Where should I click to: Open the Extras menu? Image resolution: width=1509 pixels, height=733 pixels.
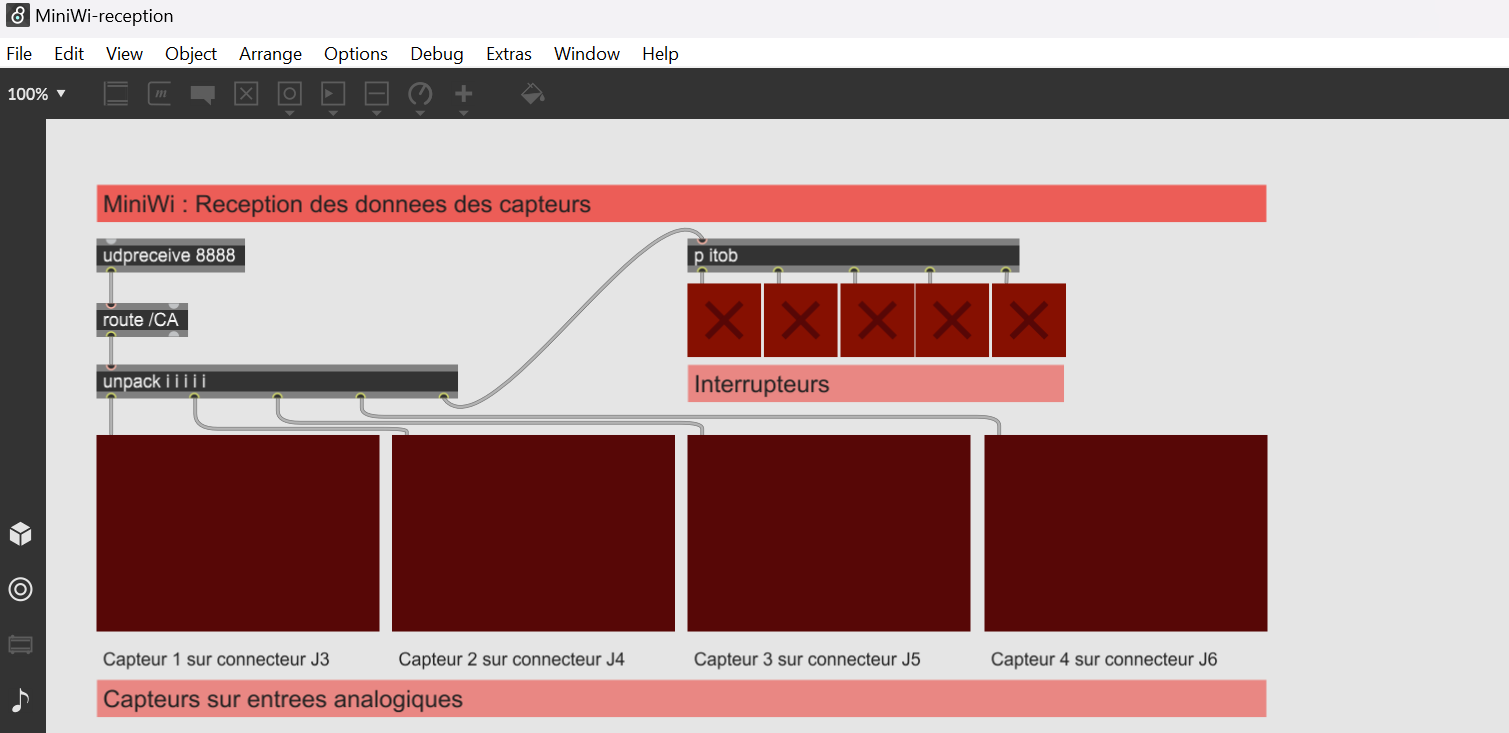509,54
